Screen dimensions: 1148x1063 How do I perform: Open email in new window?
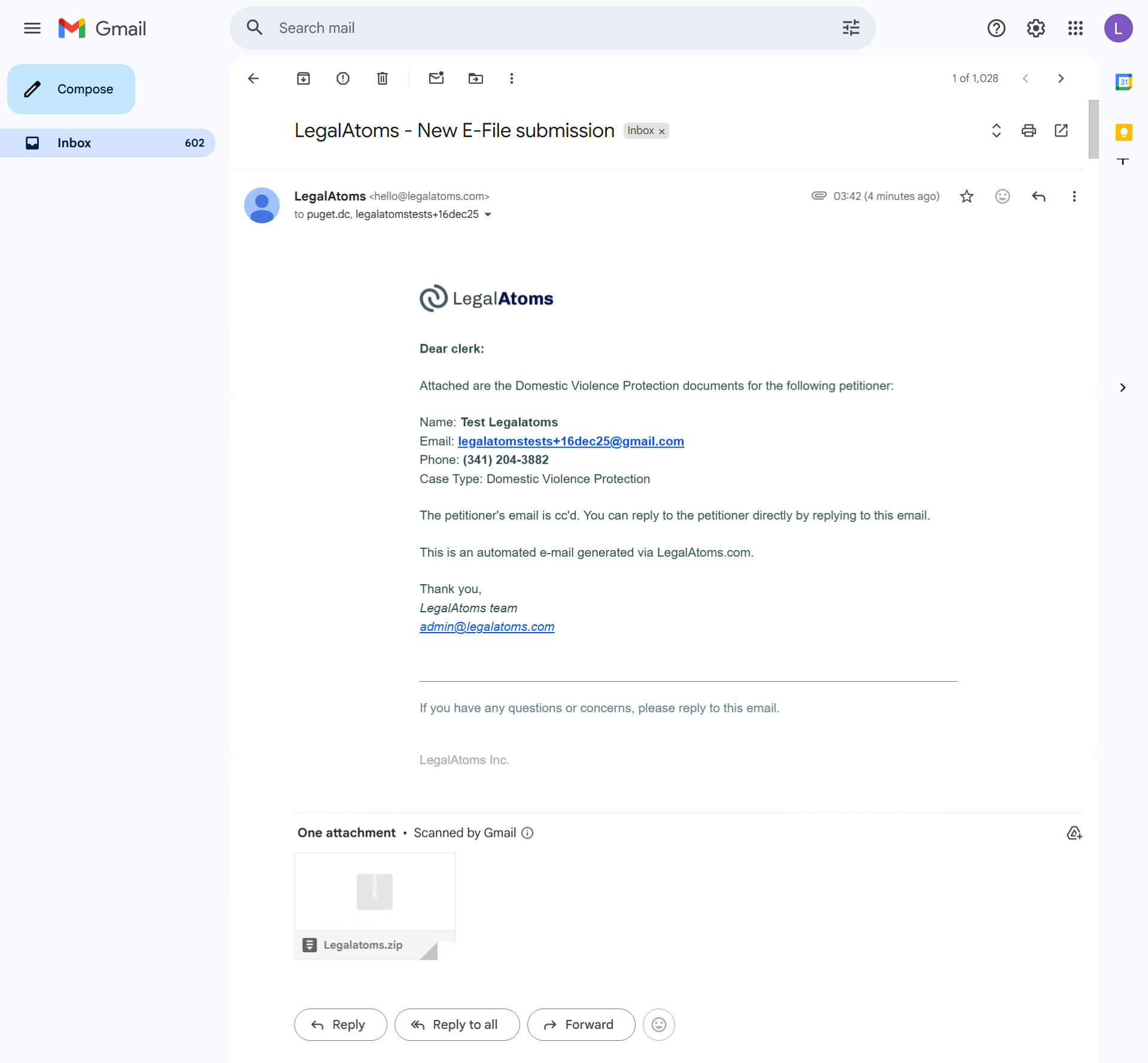coord(1061,130)
